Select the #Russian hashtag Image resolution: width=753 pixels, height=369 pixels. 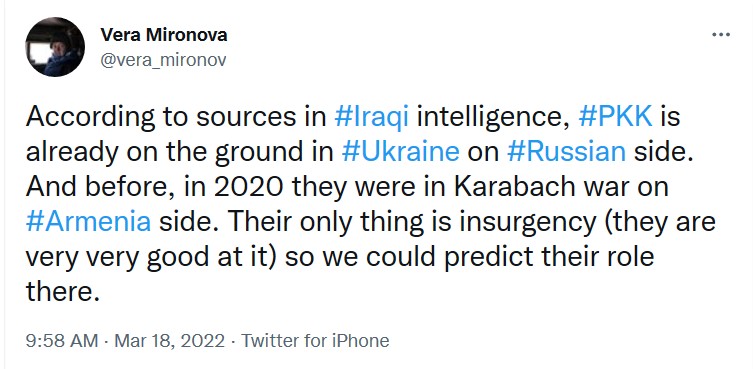pyautogui.click(x=567, y=152)
